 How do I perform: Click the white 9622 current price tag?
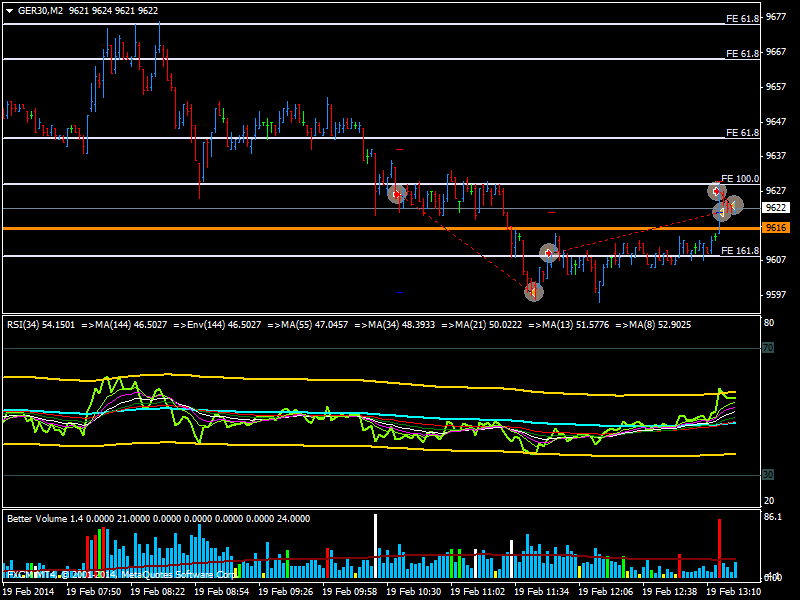(777, 208)
